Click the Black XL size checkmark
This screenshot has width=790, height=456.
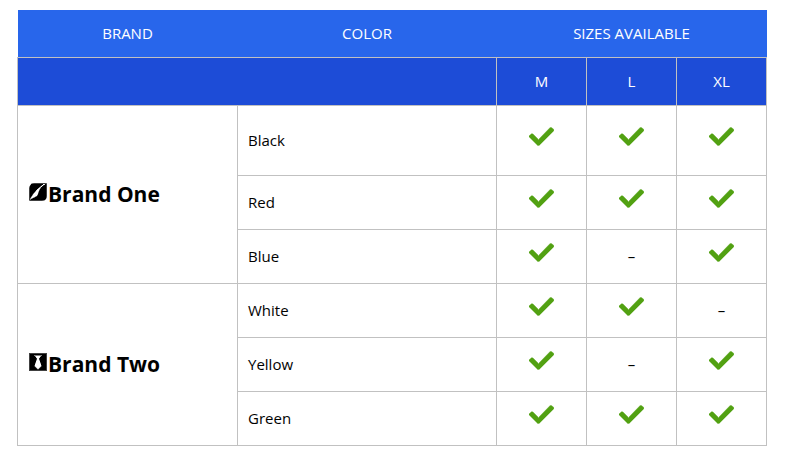point(721,137)
